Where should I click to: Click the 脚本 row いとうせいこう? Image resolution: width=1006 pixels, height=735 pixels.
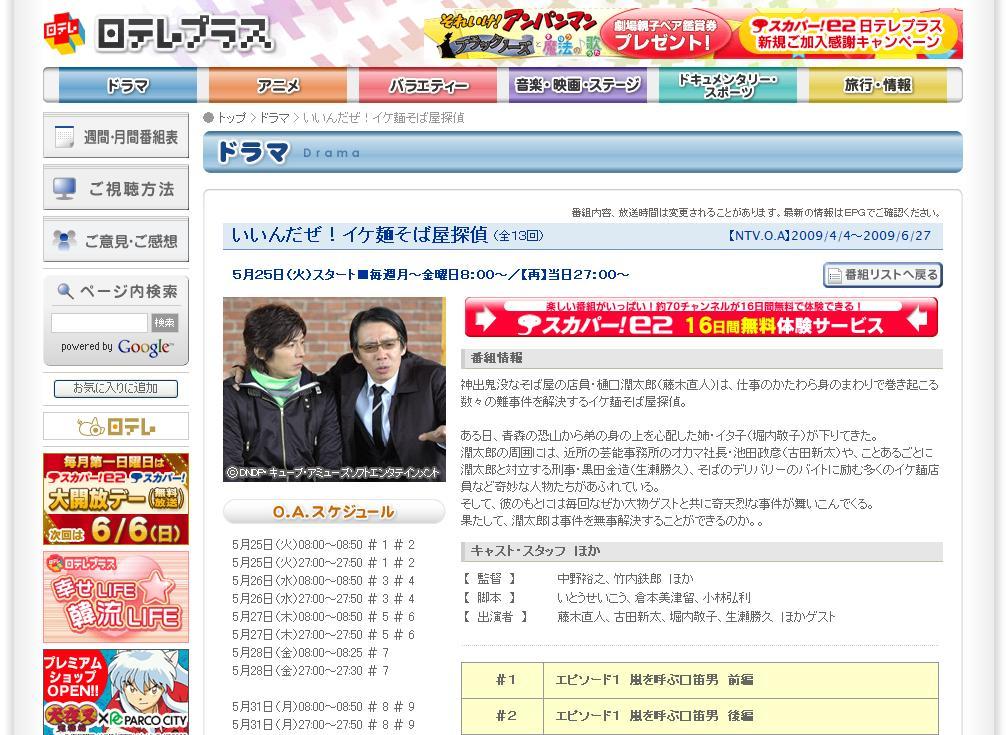coord(606,598)
